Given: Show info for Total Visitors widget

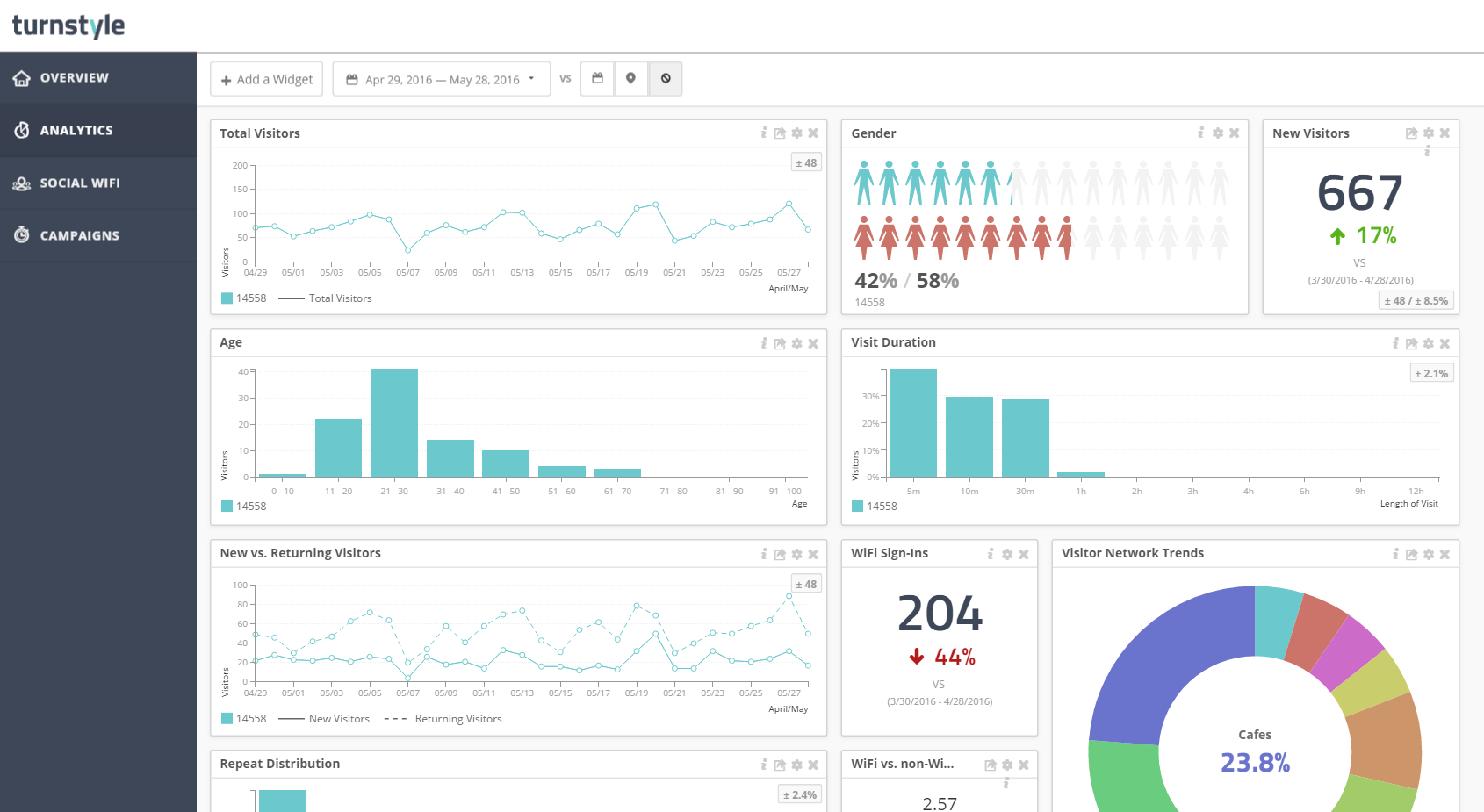Looking at the screenshot, I should pos(764,133).
